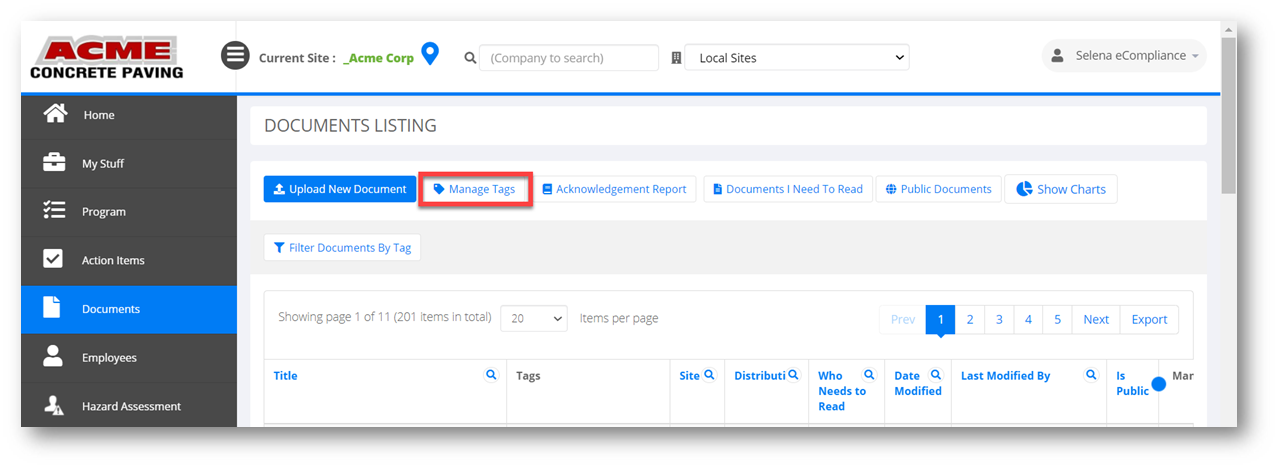1279x469 pixels.
Task: Click the Next page button
Action: (x=1096, y=319)
